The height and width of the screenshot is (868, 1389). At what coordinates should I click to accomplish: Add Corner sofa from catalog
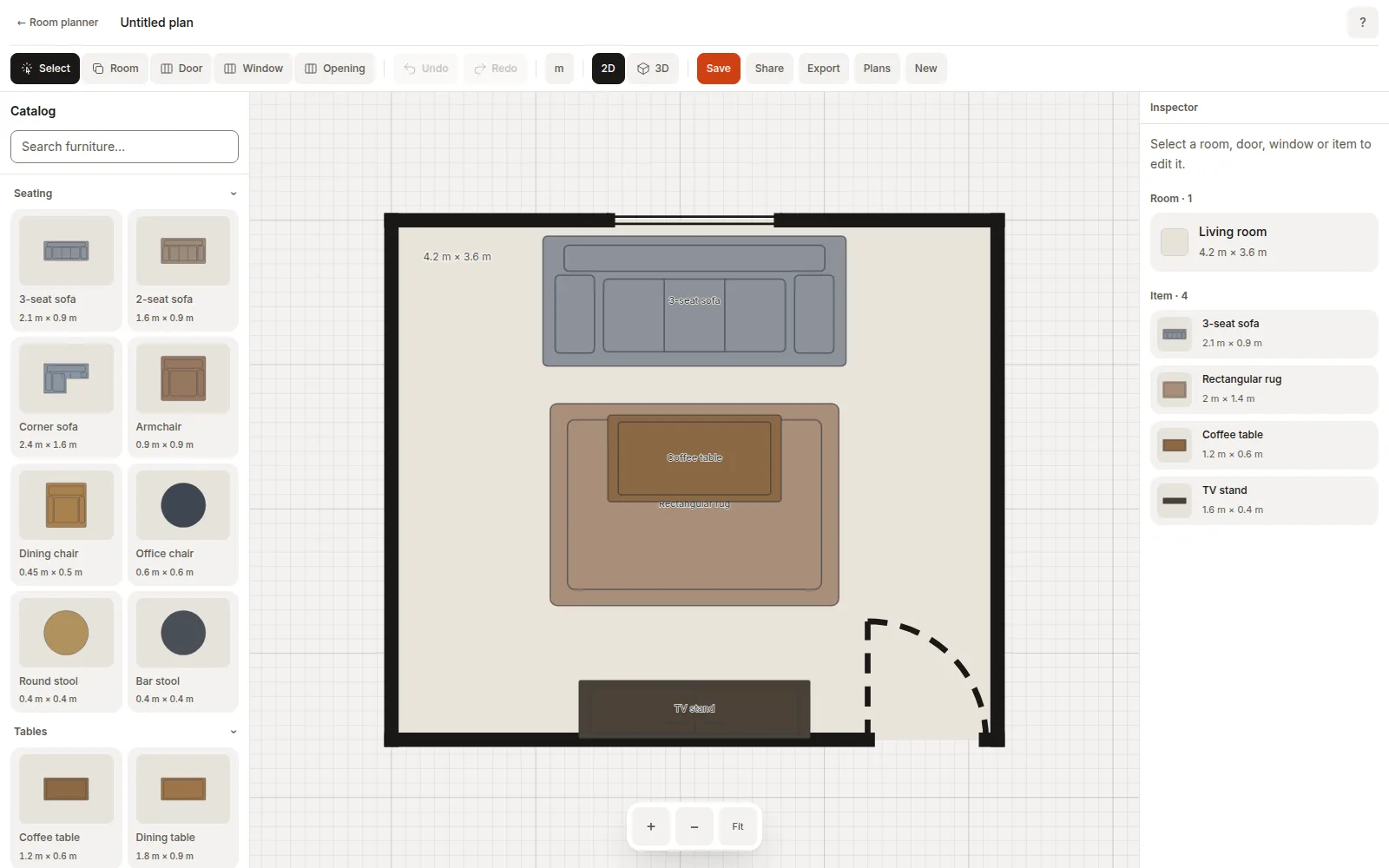click(x=66, y=398)
